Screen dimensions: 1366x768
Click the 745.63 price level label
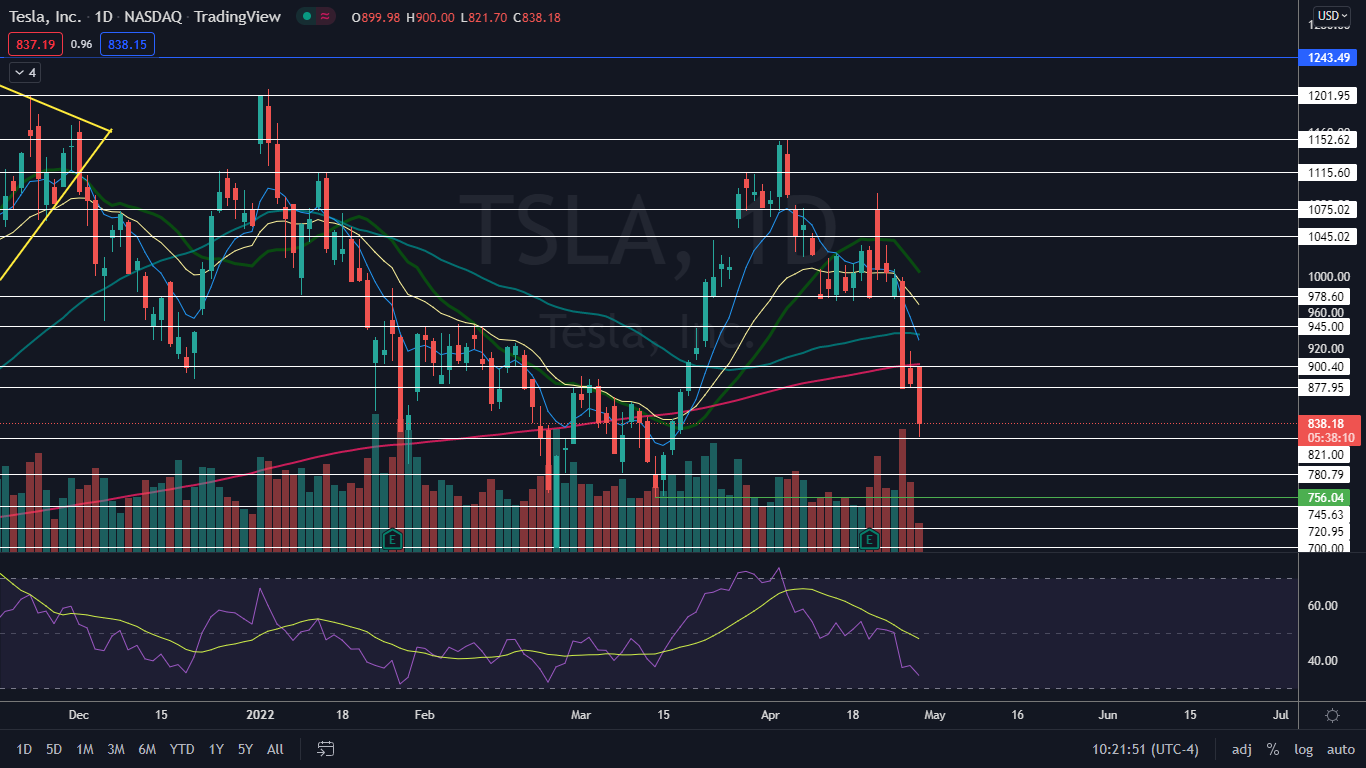[1326, 515]
